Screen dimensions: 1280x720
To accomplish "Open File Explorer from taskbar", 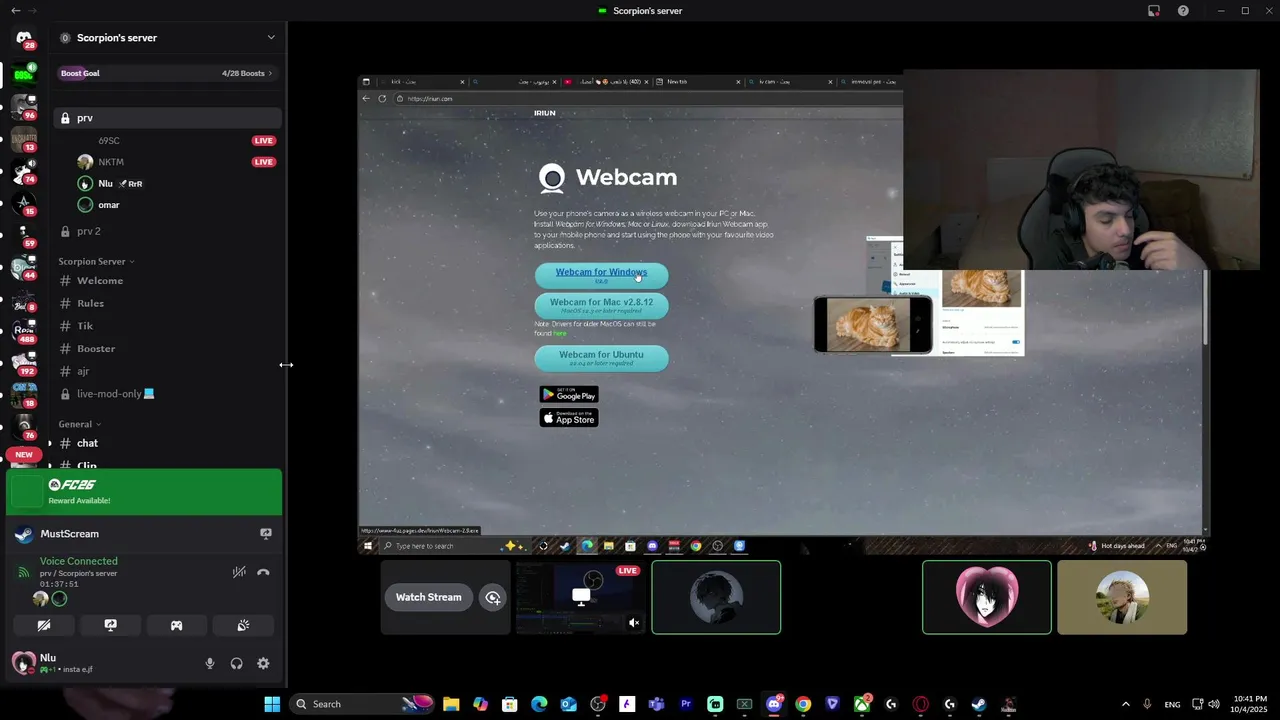I will coord(451,704).
